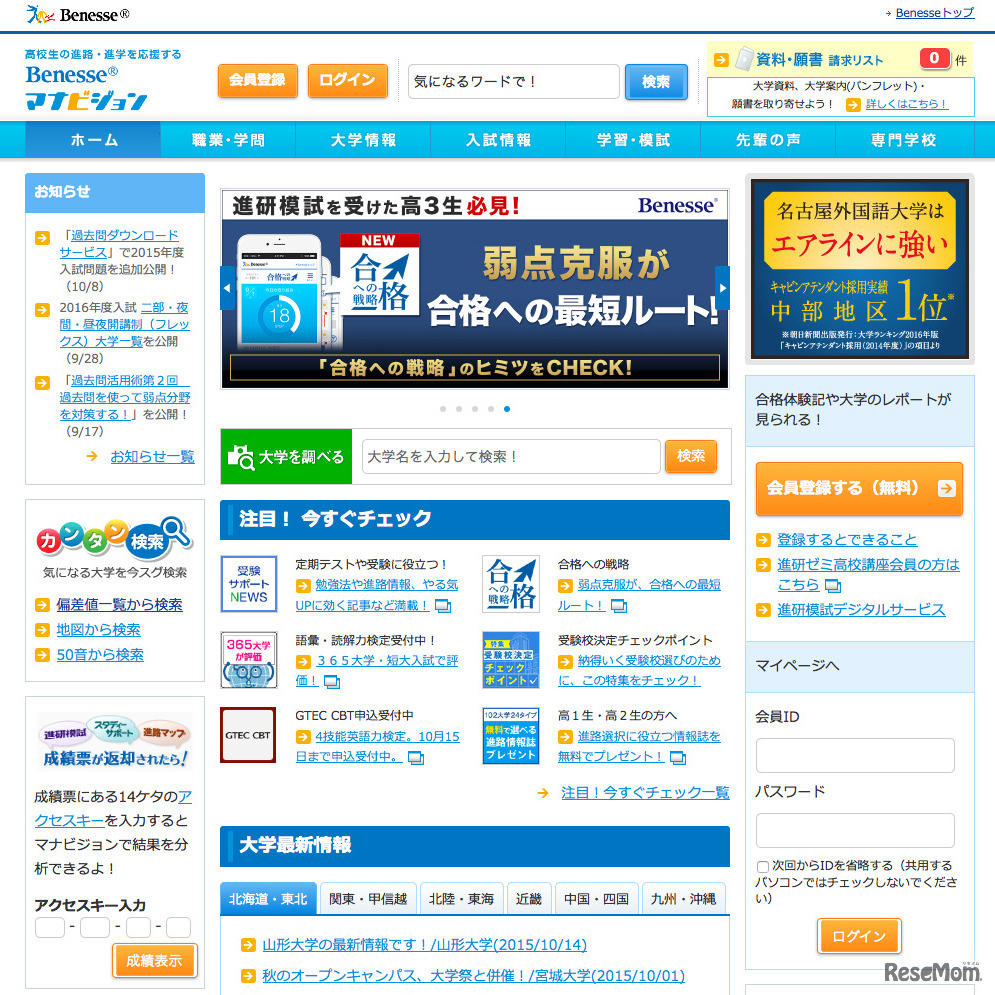
Task: Open 偏差値一覧から検索 link
Action: [119, 604]
